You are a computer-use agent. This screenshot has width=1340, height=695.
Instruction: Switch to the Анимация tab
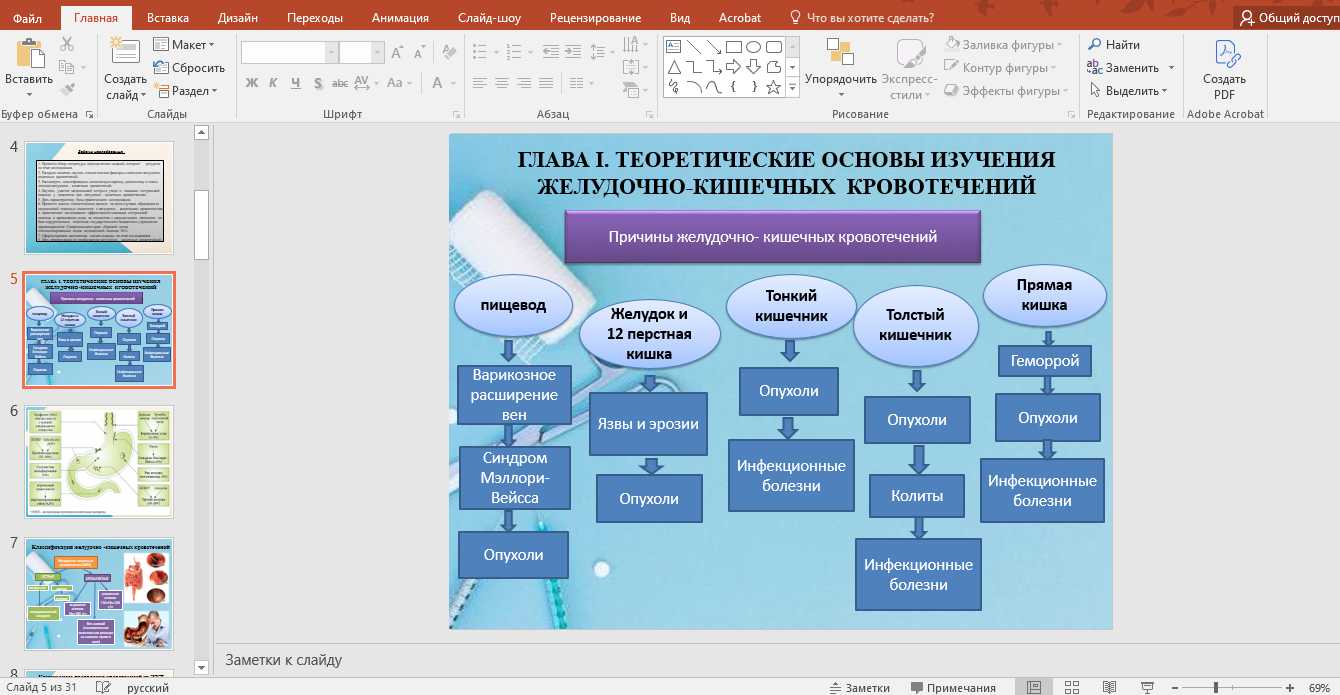pyautogui.click(x=400, y=18)
